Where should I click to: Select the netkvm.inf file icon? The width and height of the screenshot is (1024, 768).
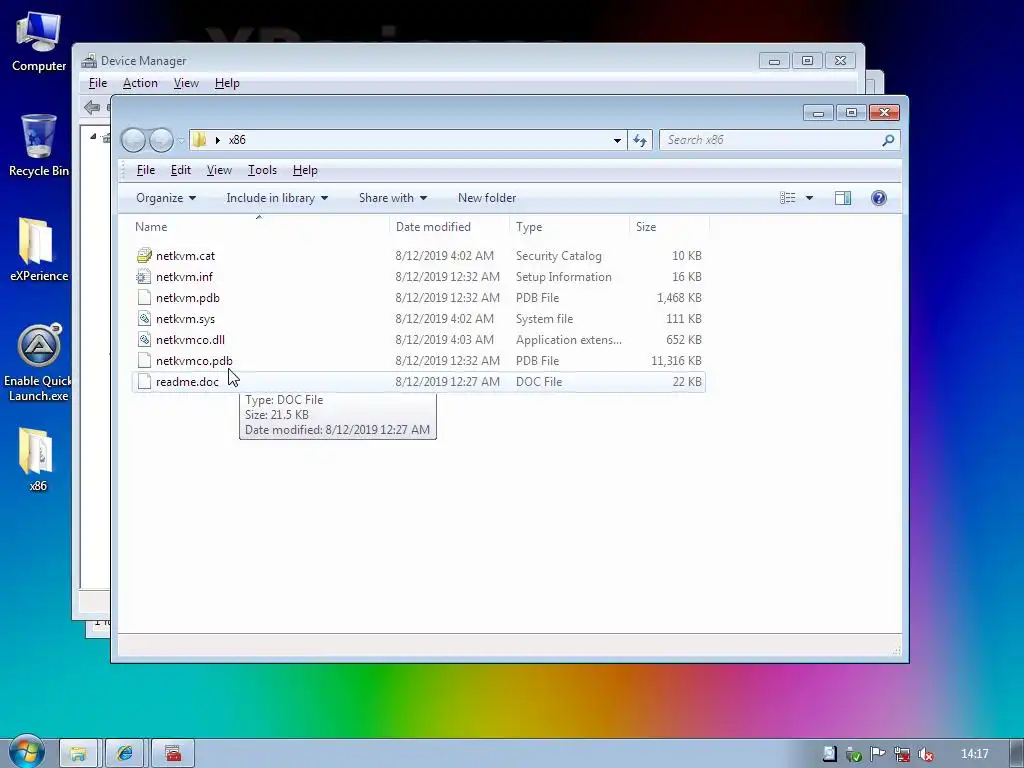pyautogui.click(x=144, y=276)
